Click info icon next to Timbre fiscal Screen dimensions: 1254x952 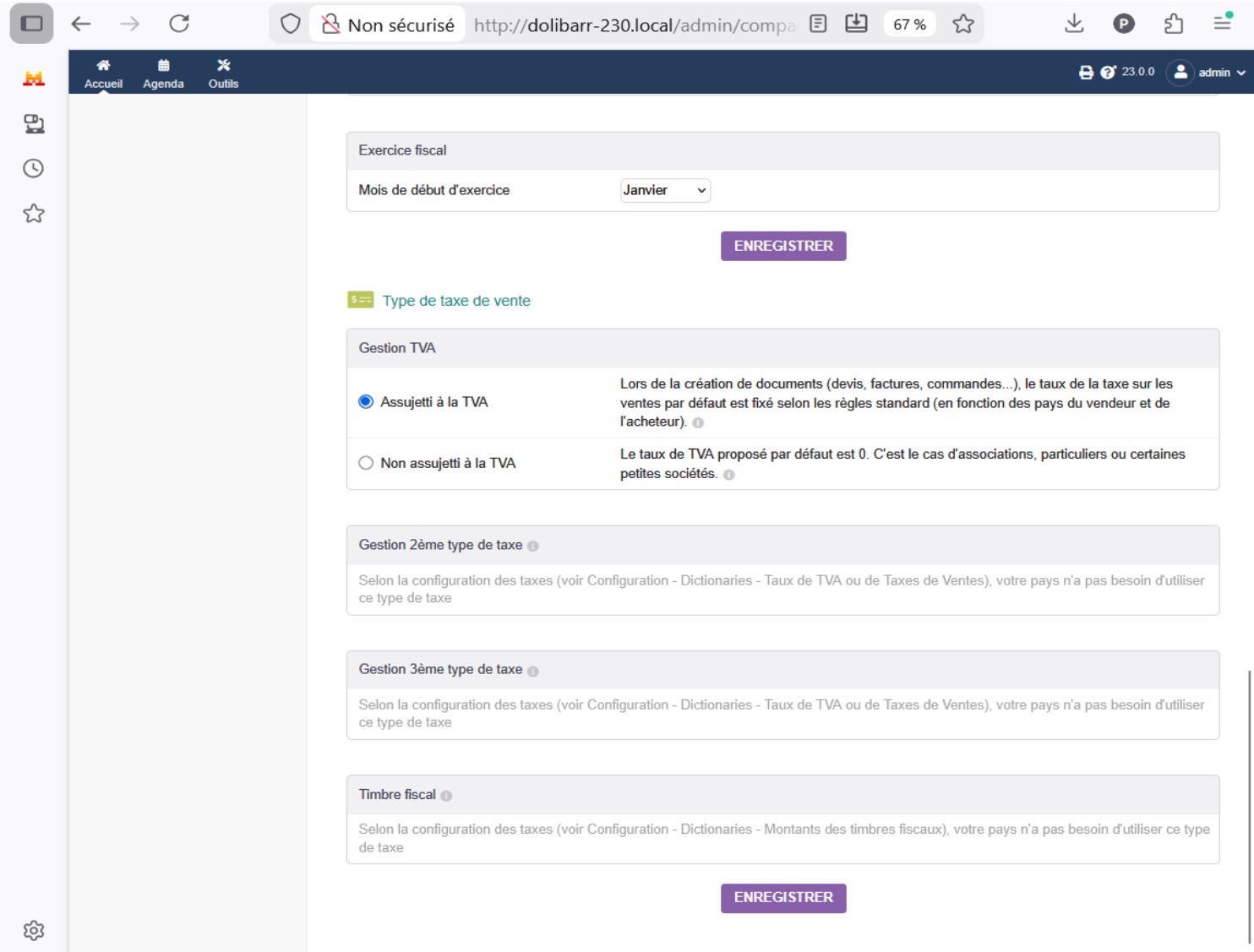446,796
